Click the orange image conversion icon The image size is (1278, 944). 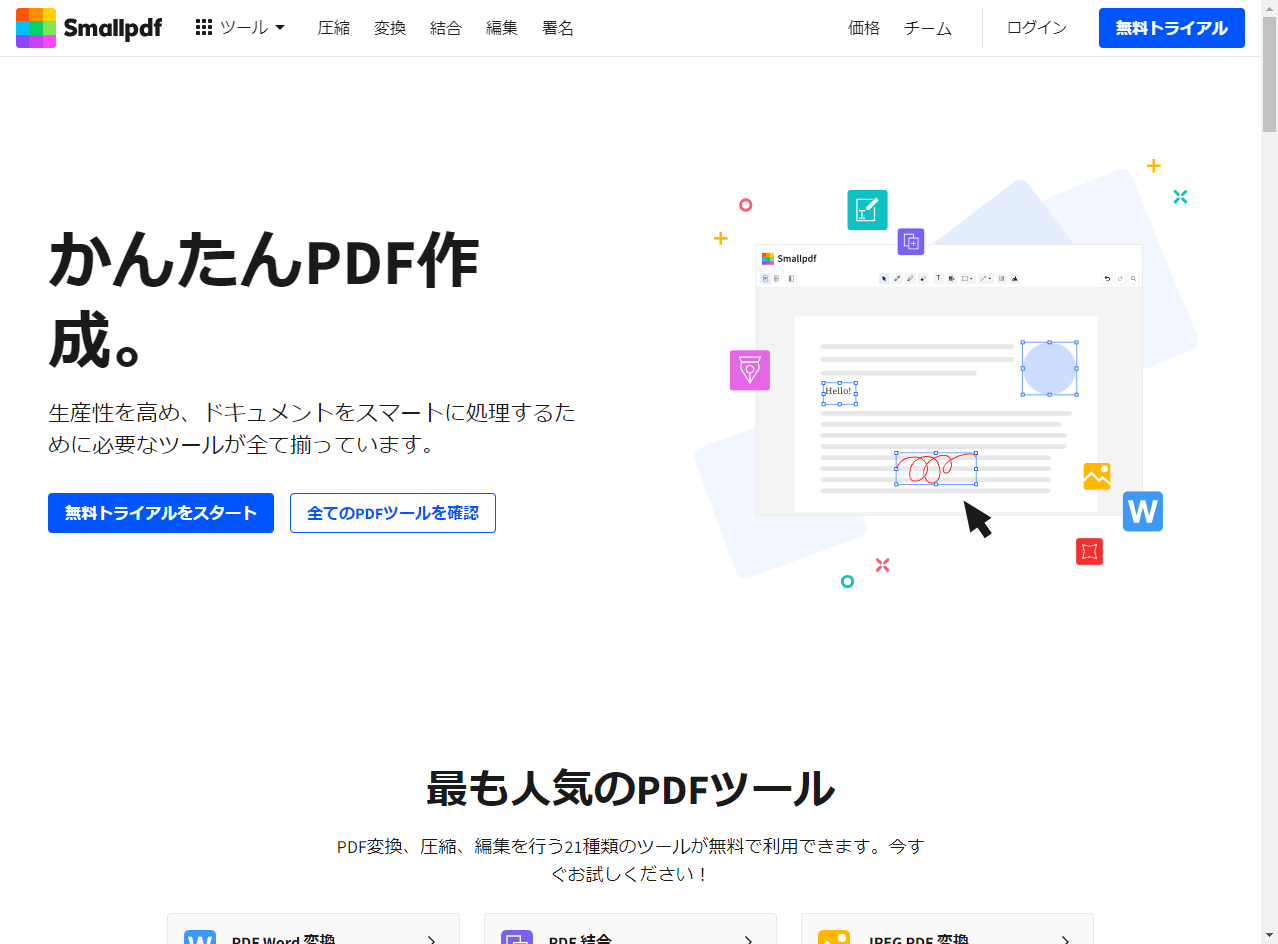point(1096,476)
